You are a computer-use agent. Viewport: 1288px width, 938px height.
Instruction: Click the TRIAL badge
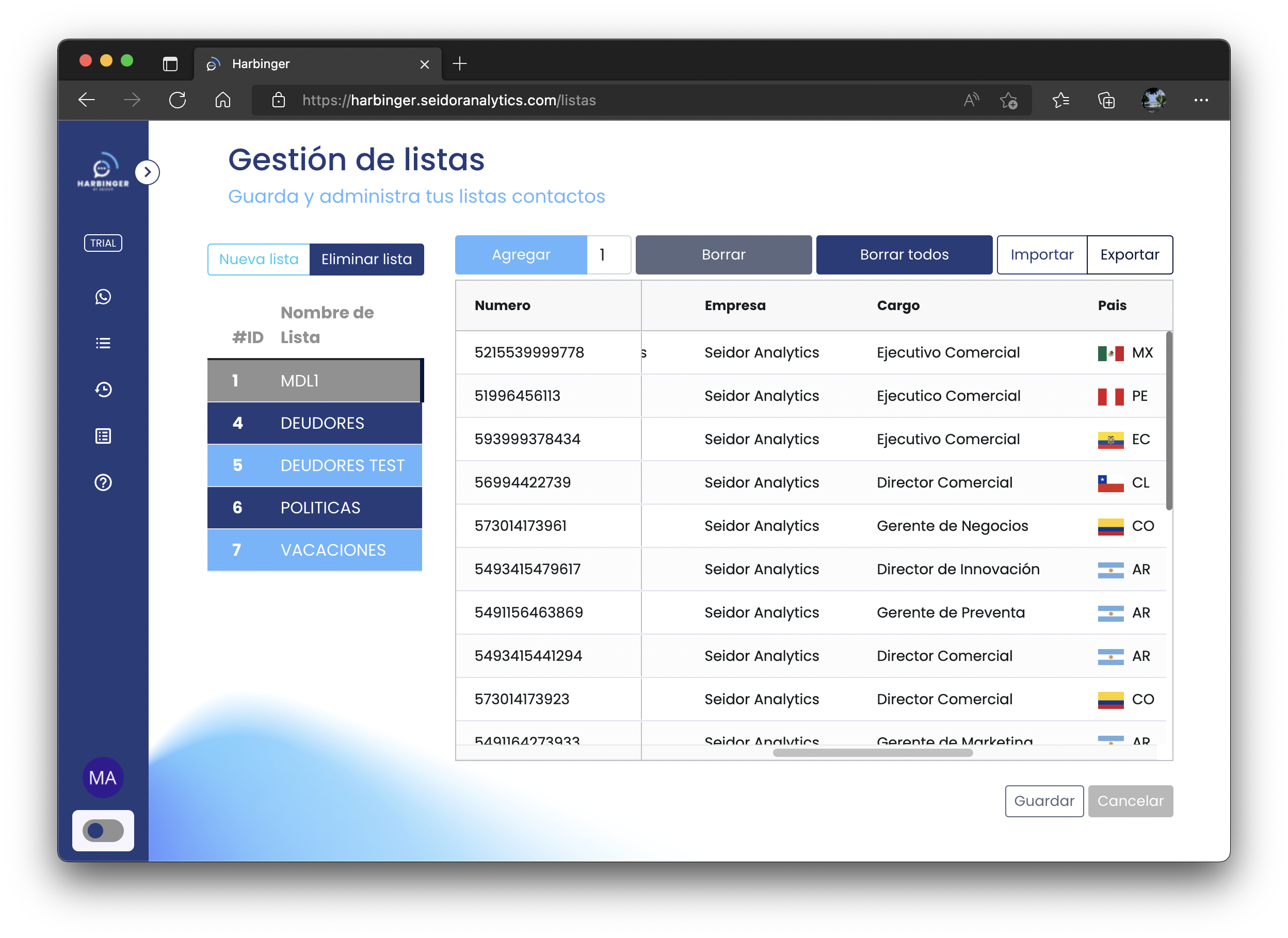tap(103, 243)
